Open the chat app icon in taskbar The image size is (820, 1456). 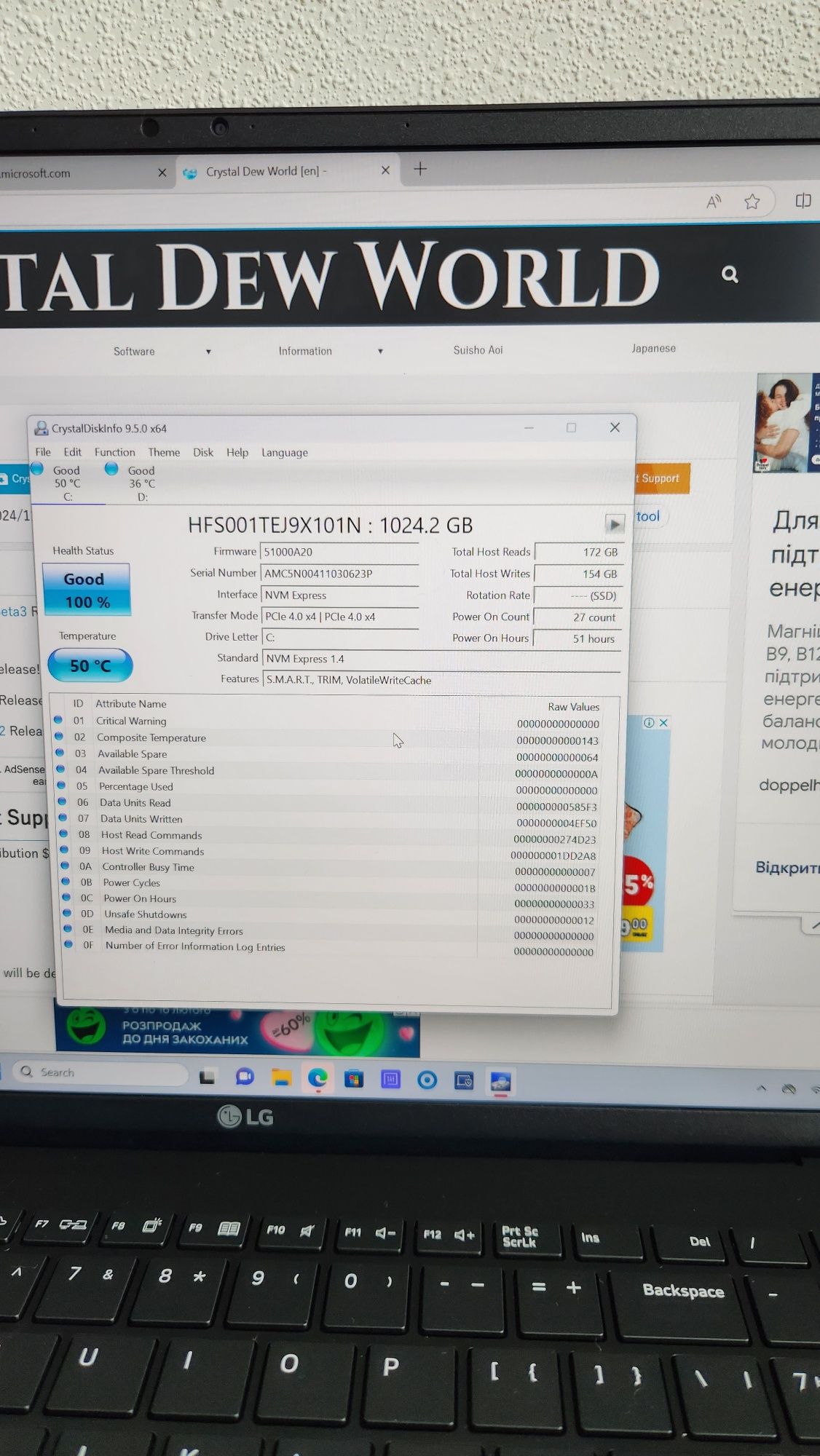coord(245,1077)
